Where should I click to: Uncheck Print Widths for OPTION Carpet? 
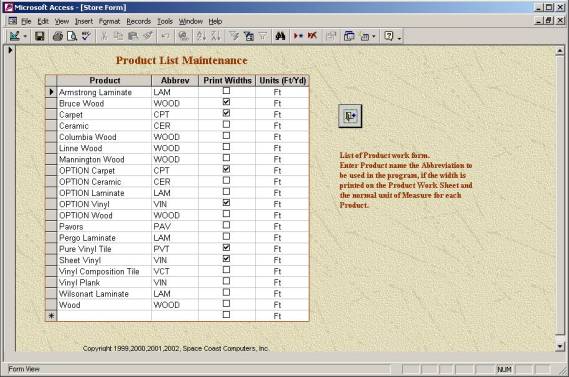[x=226, y=169]
